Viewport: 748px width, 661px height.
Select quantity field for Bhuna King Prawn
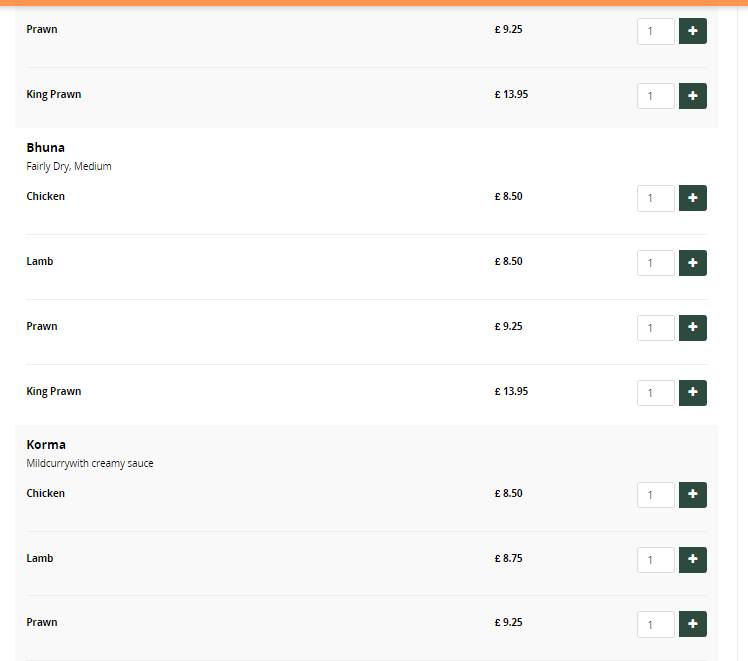[x=656, y=393]
